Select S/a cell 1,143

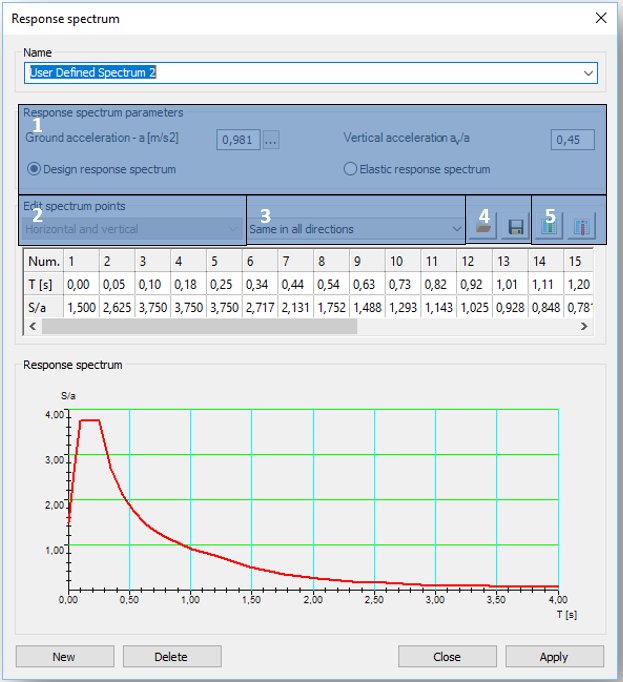pyautogui.click(x=439, y=308)
